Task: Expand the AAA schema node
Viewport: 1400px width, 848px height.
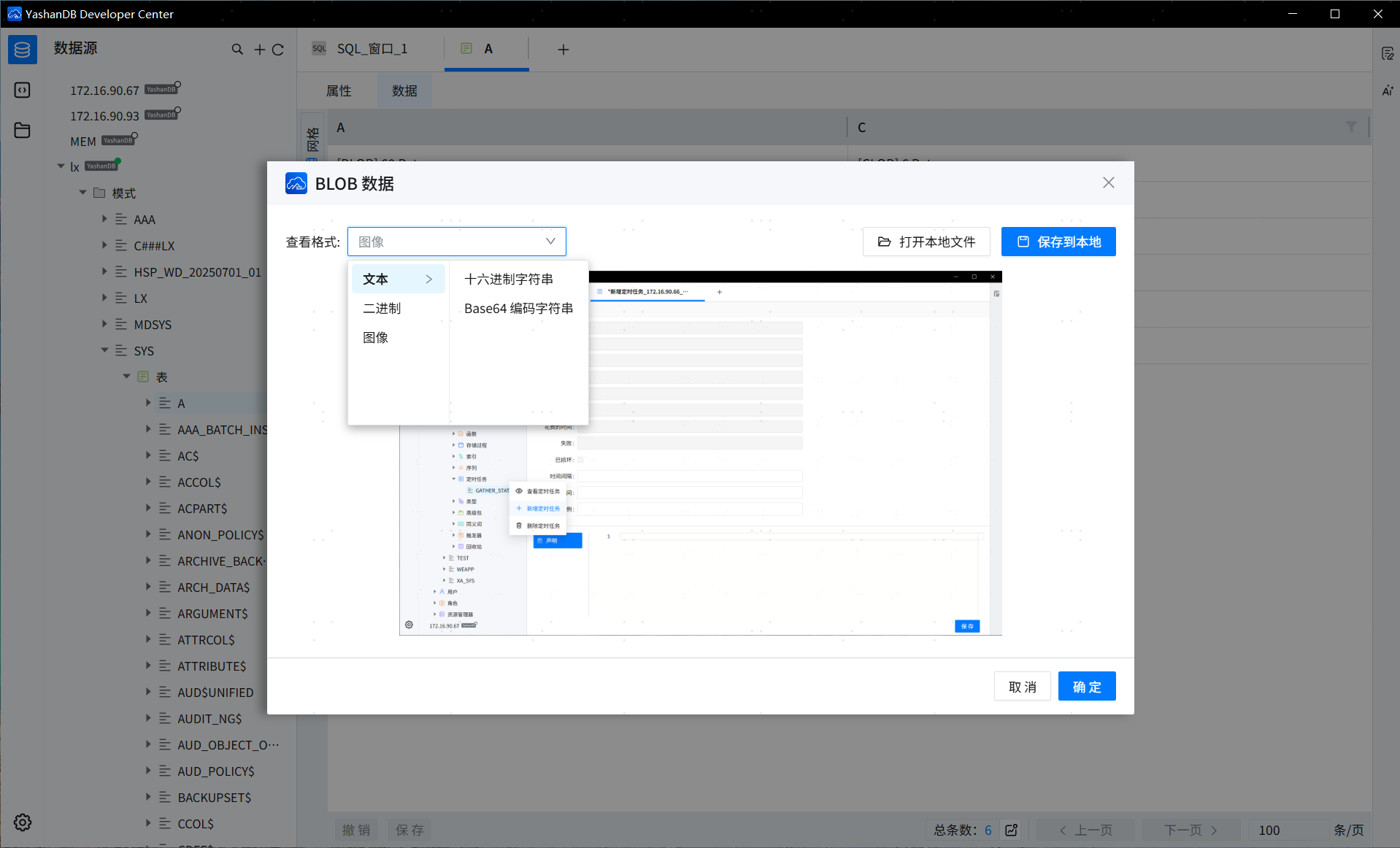Action: [104, 219]
